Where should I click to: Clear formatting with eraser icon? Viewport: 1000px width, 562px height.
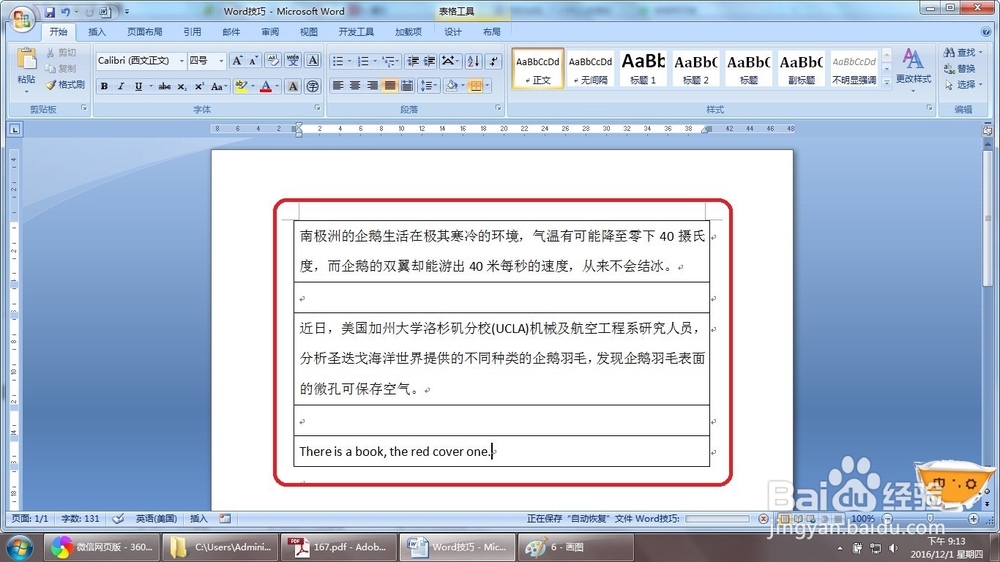[x=273, y=61]
